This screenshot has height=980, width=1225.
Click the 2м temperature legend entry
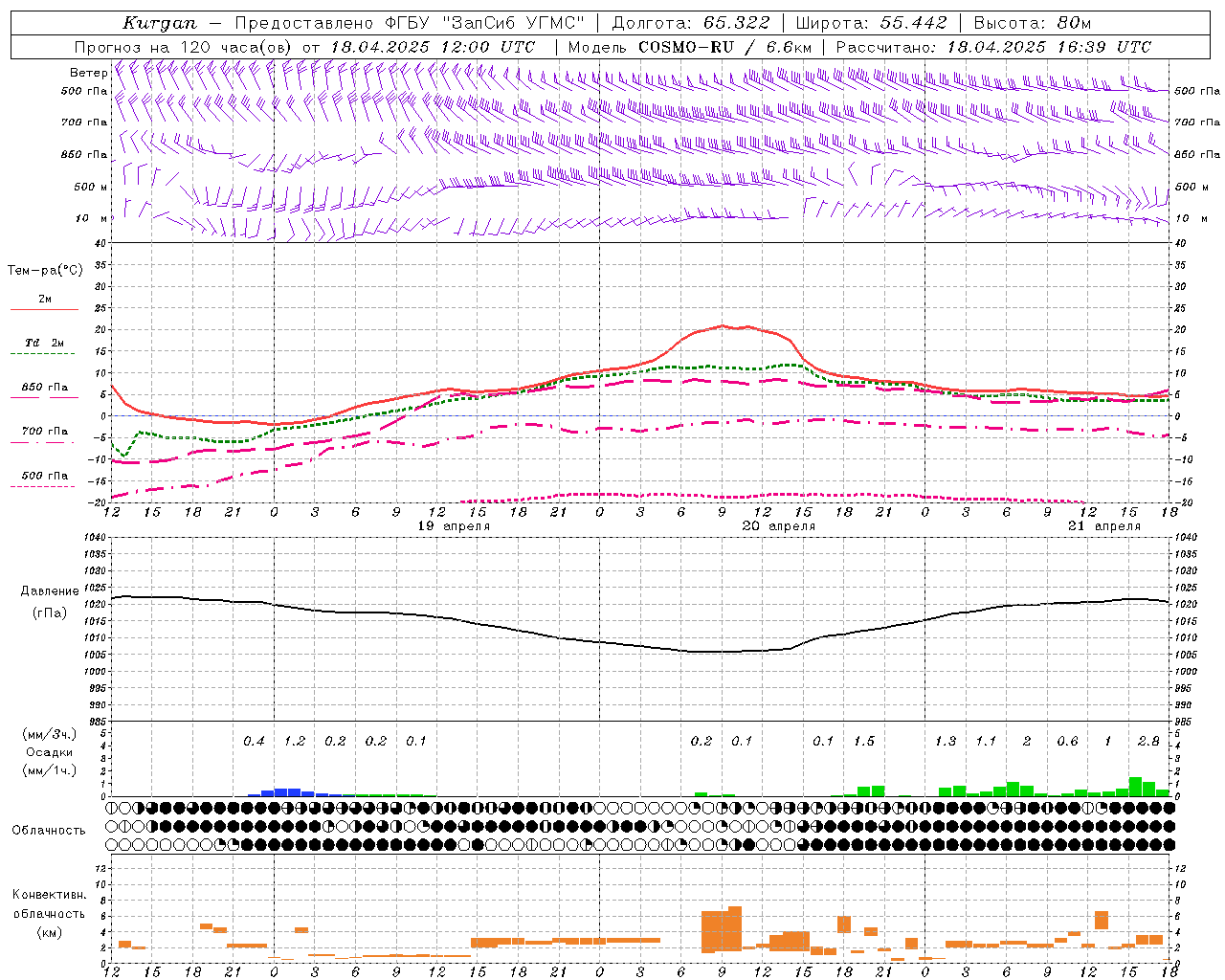45,300
